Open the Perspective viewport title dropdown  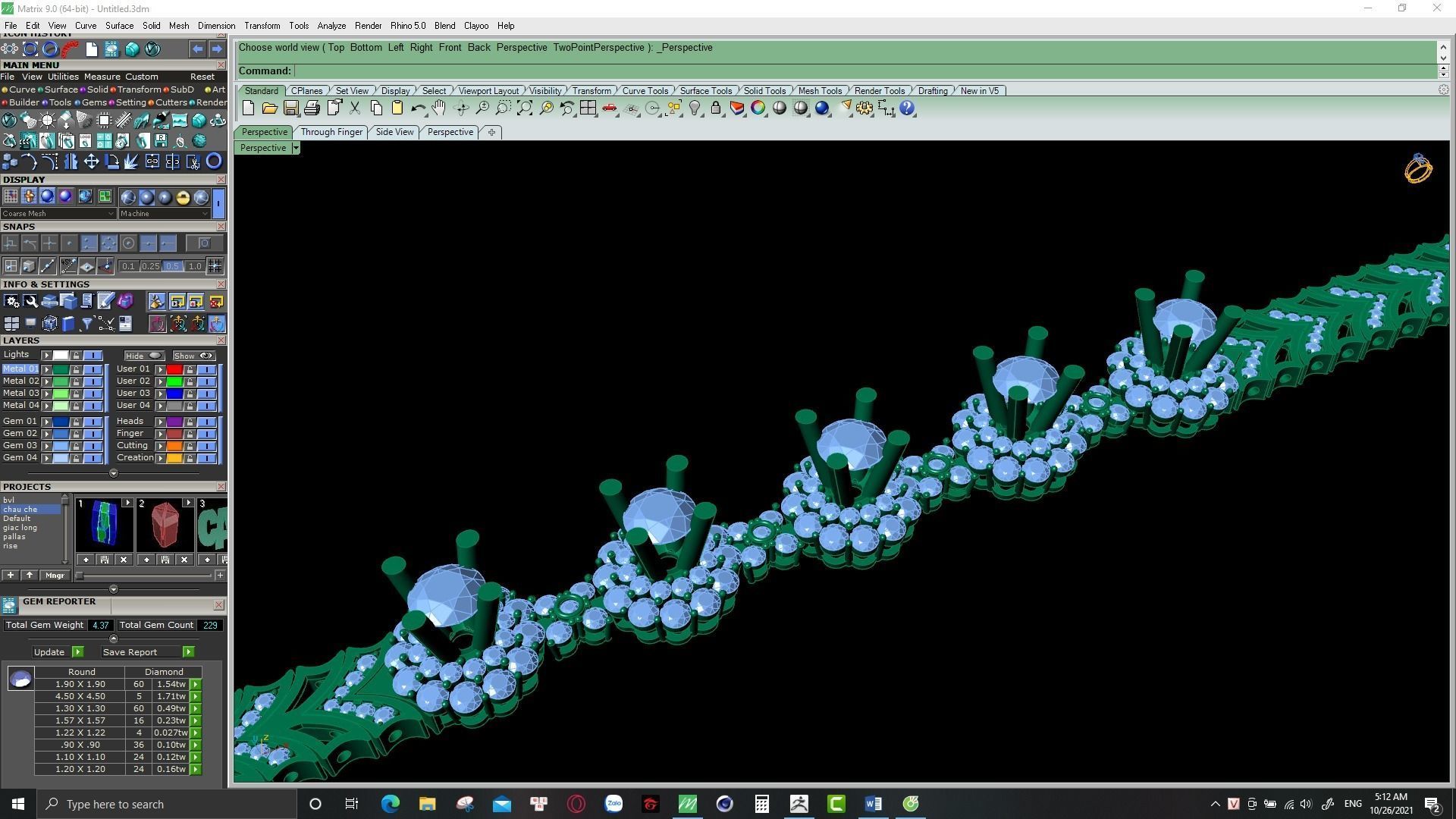tap(296, 148)
